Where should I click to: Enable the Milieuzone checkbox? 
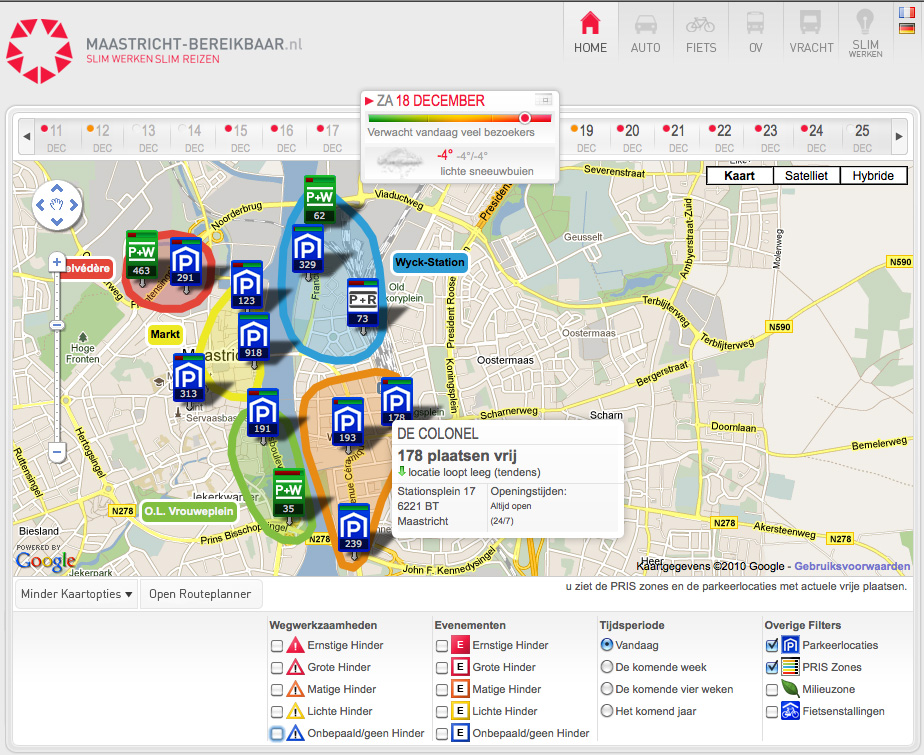(771, 690)
